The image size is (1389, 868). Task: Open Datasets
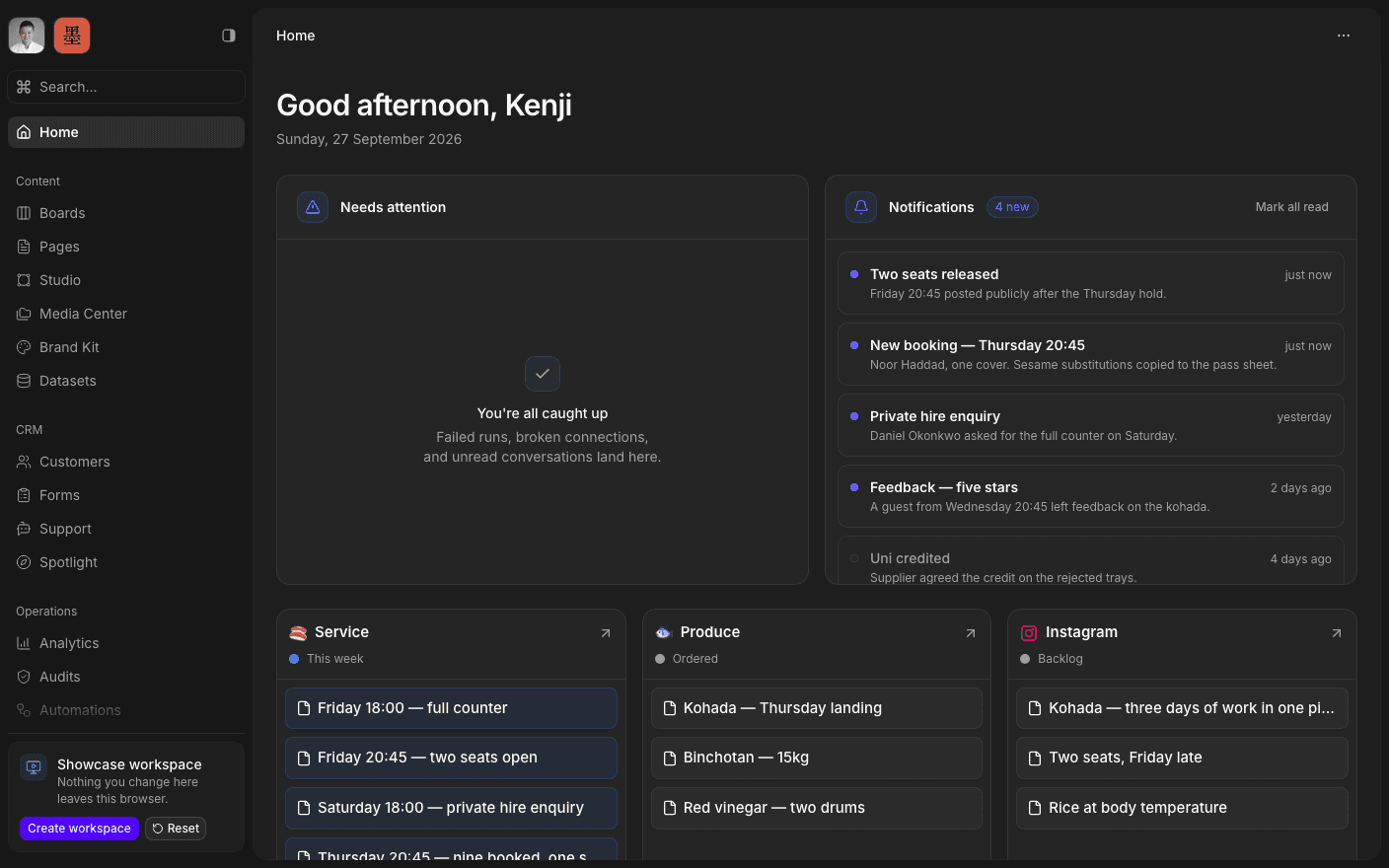click(126, 381)
